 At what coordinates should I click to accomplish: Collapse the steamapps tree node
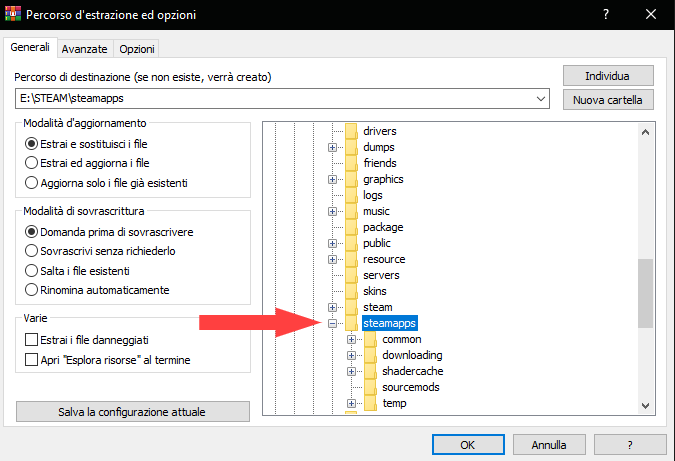point(333,323)
